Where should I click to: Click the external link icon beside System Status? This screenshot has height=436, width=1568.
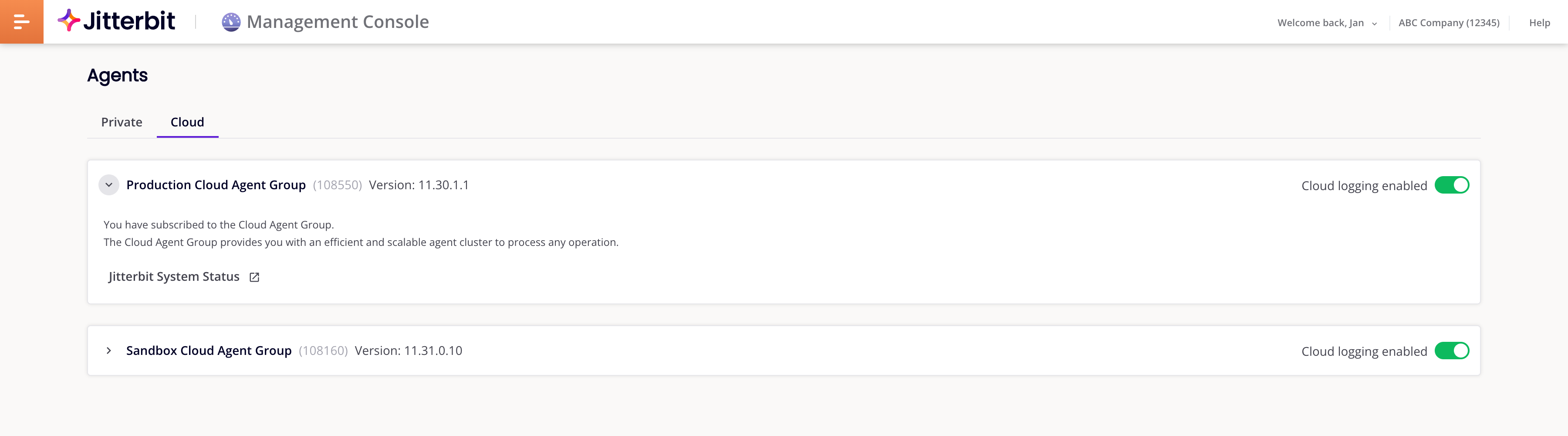tap(254, 277)
